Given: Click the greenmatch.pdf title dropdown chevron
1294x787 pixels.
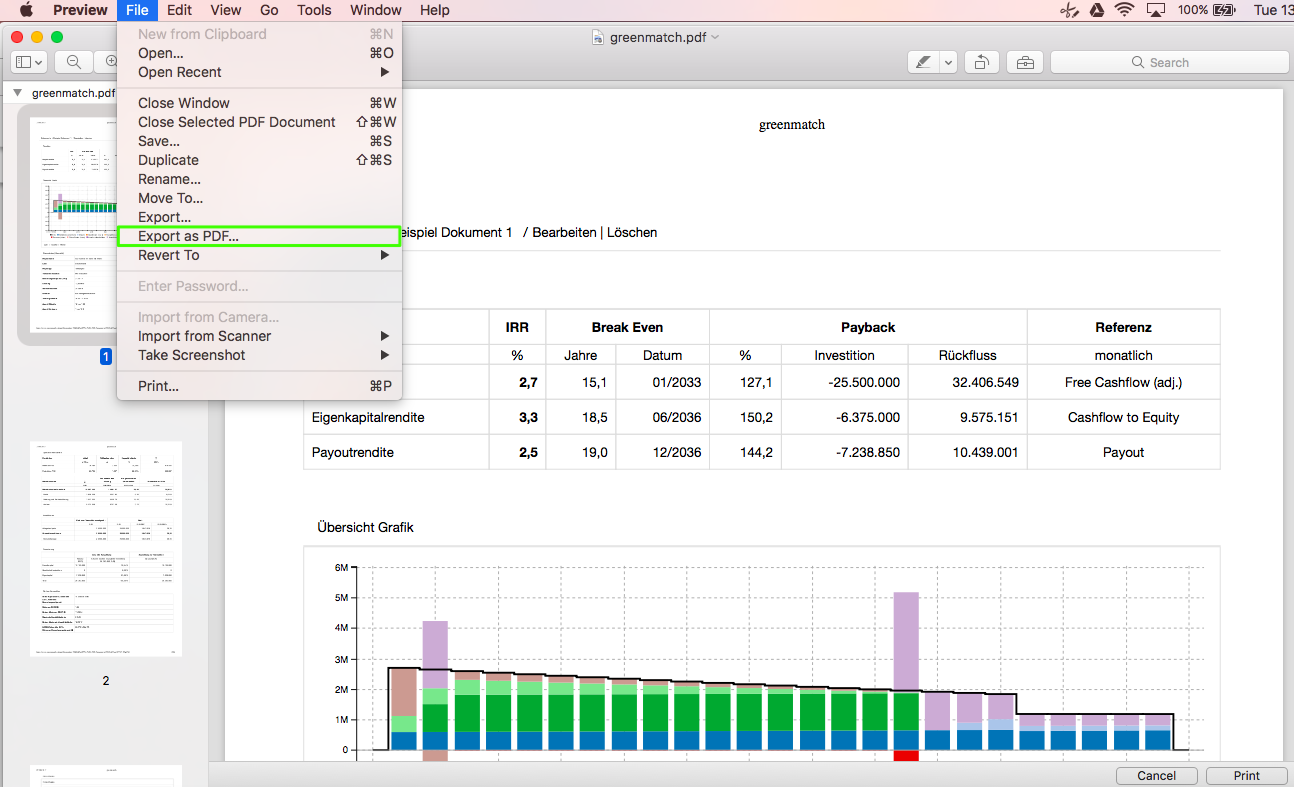Looking at the screenshot, I should tap(715, 37).
